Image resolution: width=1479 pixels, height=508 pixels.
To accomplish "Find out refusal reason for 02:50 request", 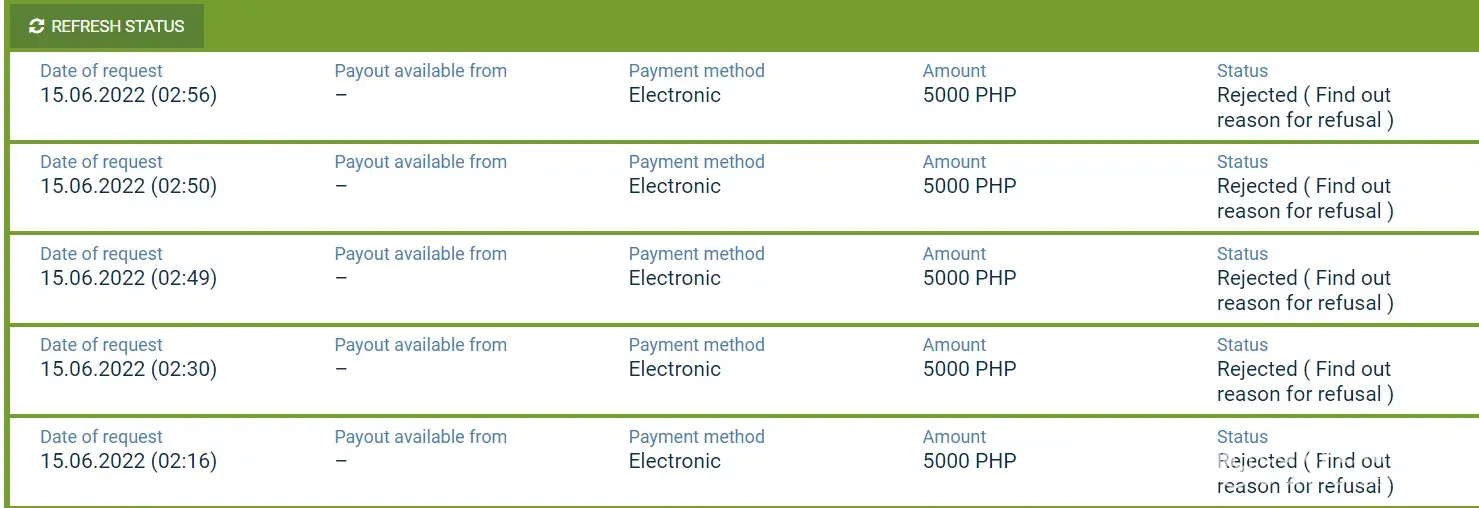I will (x=1305, y=199).
